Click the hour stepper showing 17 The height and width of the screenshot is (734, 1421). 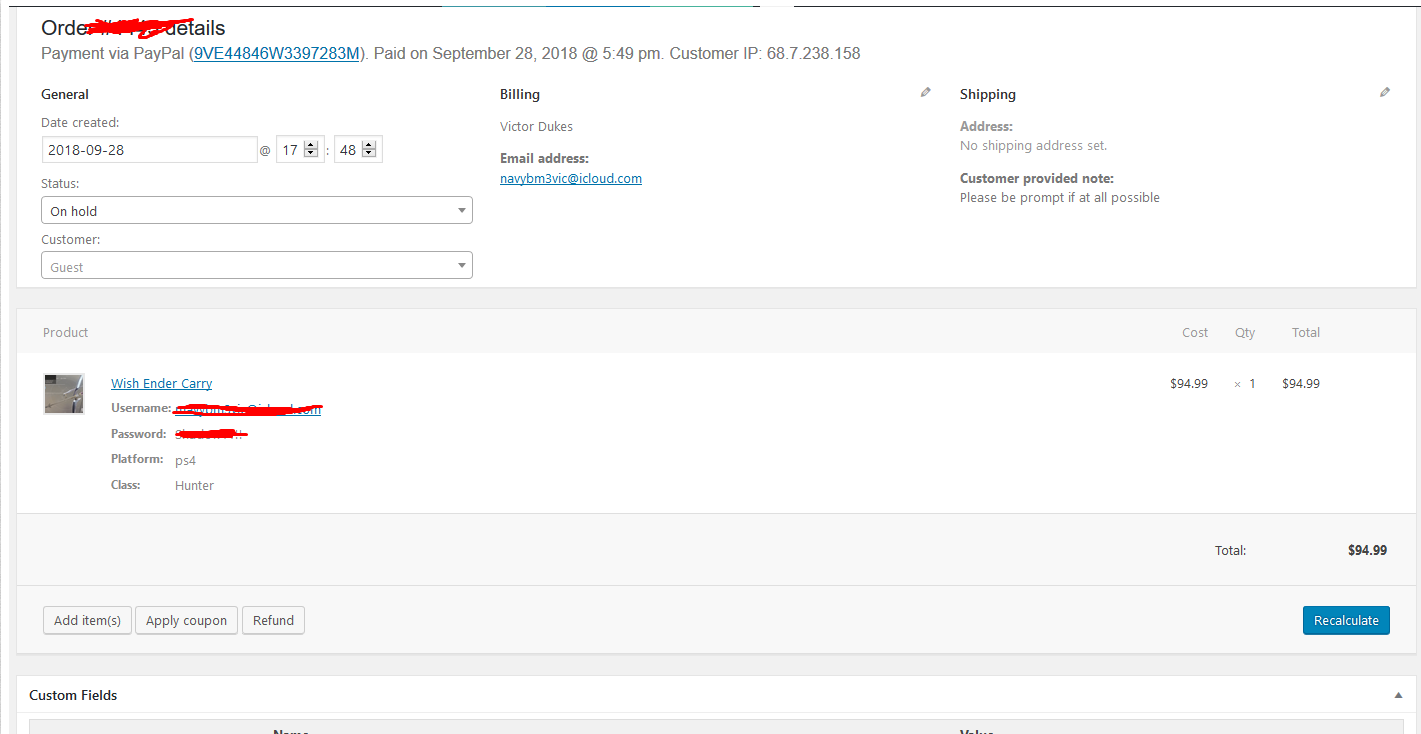click(301, 150)
